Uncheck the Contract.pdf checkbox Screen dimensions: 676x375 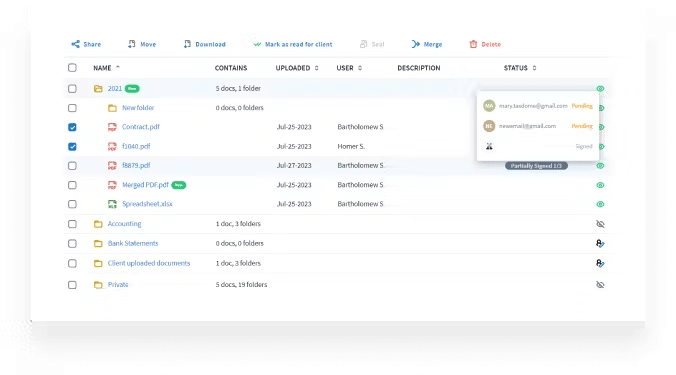[x=72, y=127]
